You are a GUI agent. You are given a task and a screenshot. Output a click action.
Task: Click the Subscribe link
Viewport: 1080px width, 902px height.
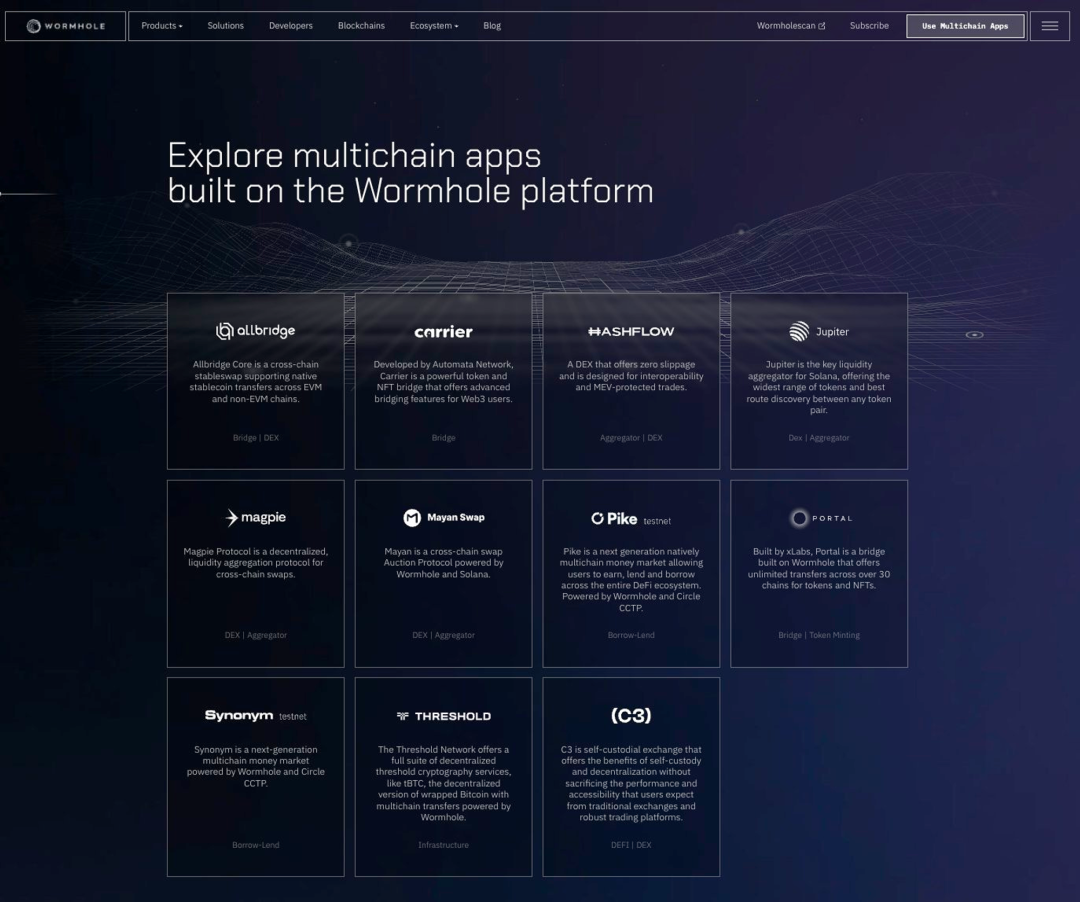coord(869,25)
